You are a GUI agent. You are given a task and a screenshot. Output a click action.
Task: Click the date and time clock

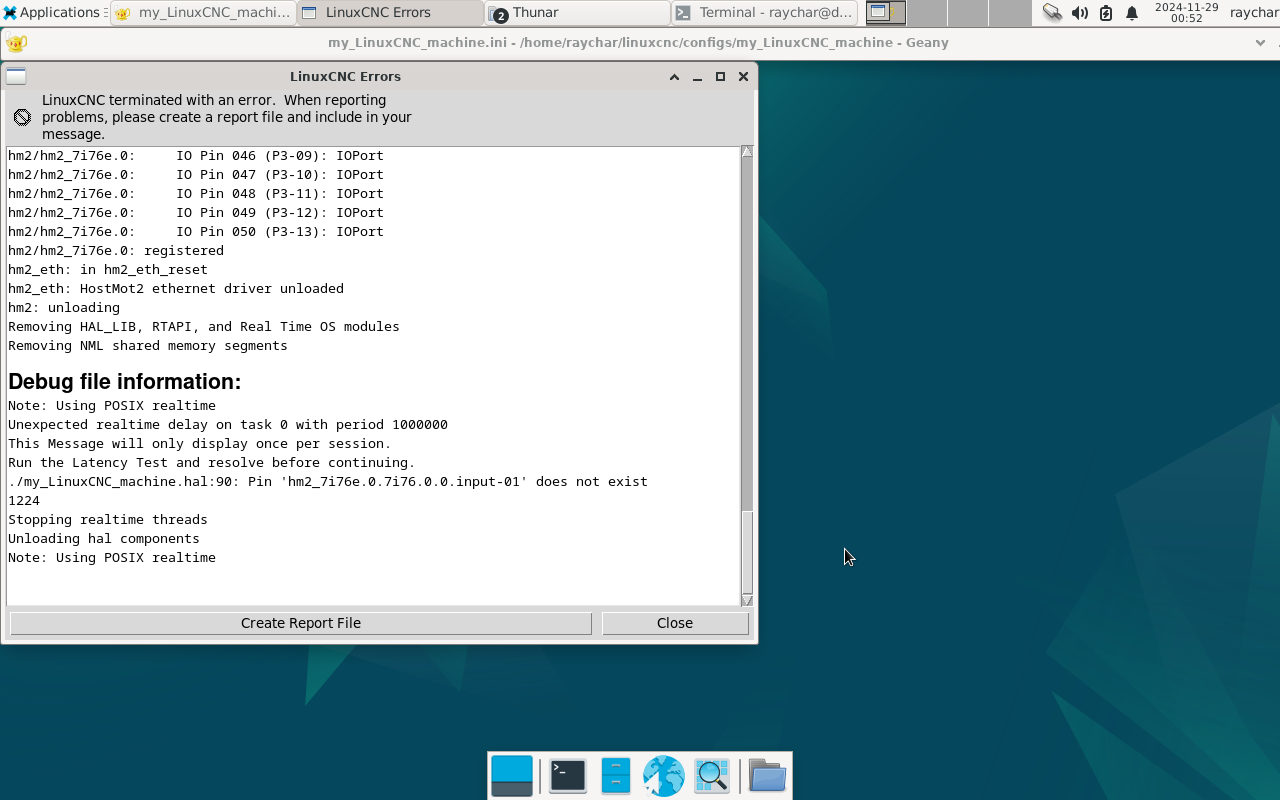[1186, 13]
